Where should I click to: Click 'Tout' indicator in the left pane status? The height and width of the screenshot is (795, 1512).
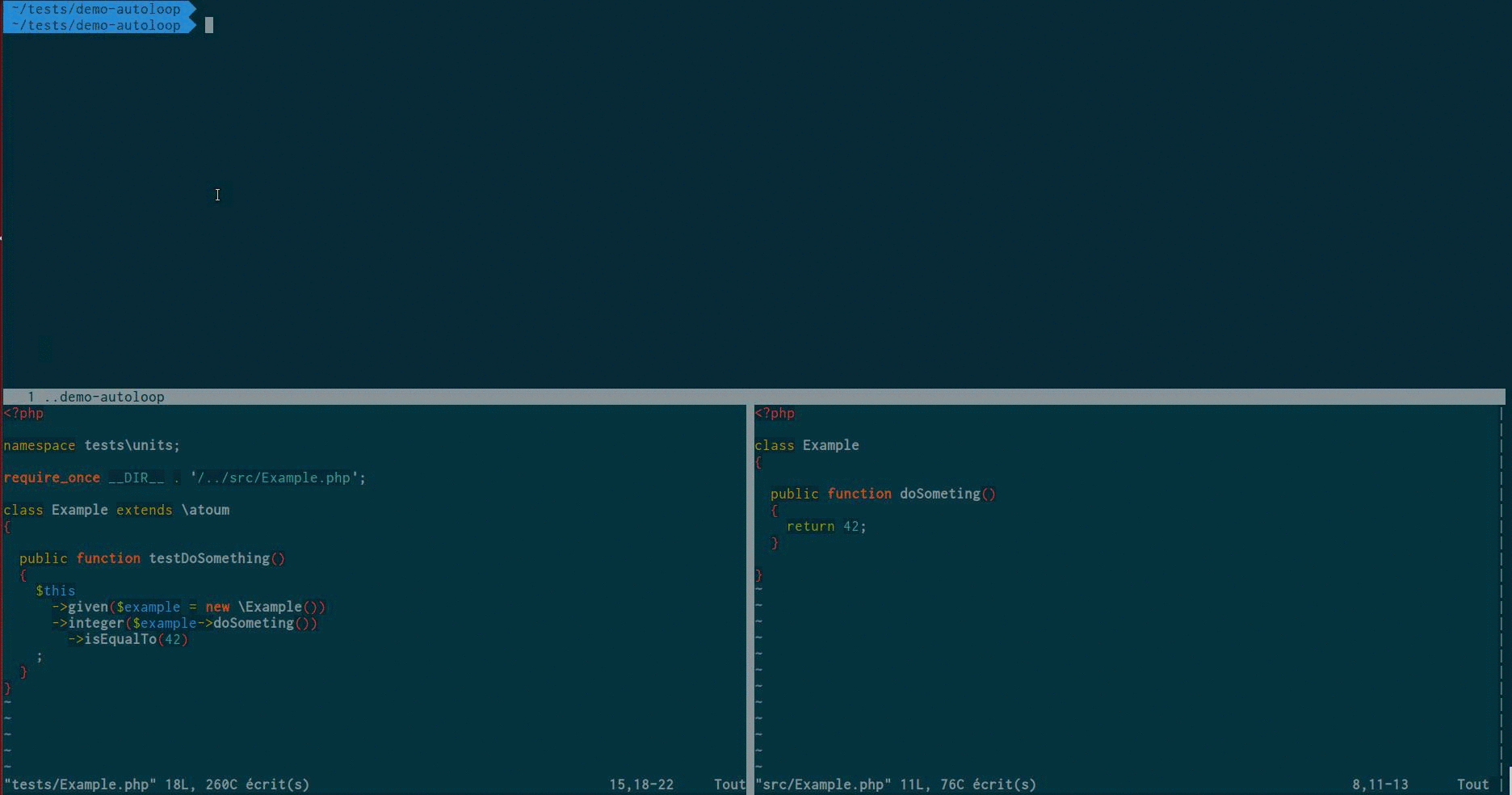pyautogui.click(x=729, y=784)
